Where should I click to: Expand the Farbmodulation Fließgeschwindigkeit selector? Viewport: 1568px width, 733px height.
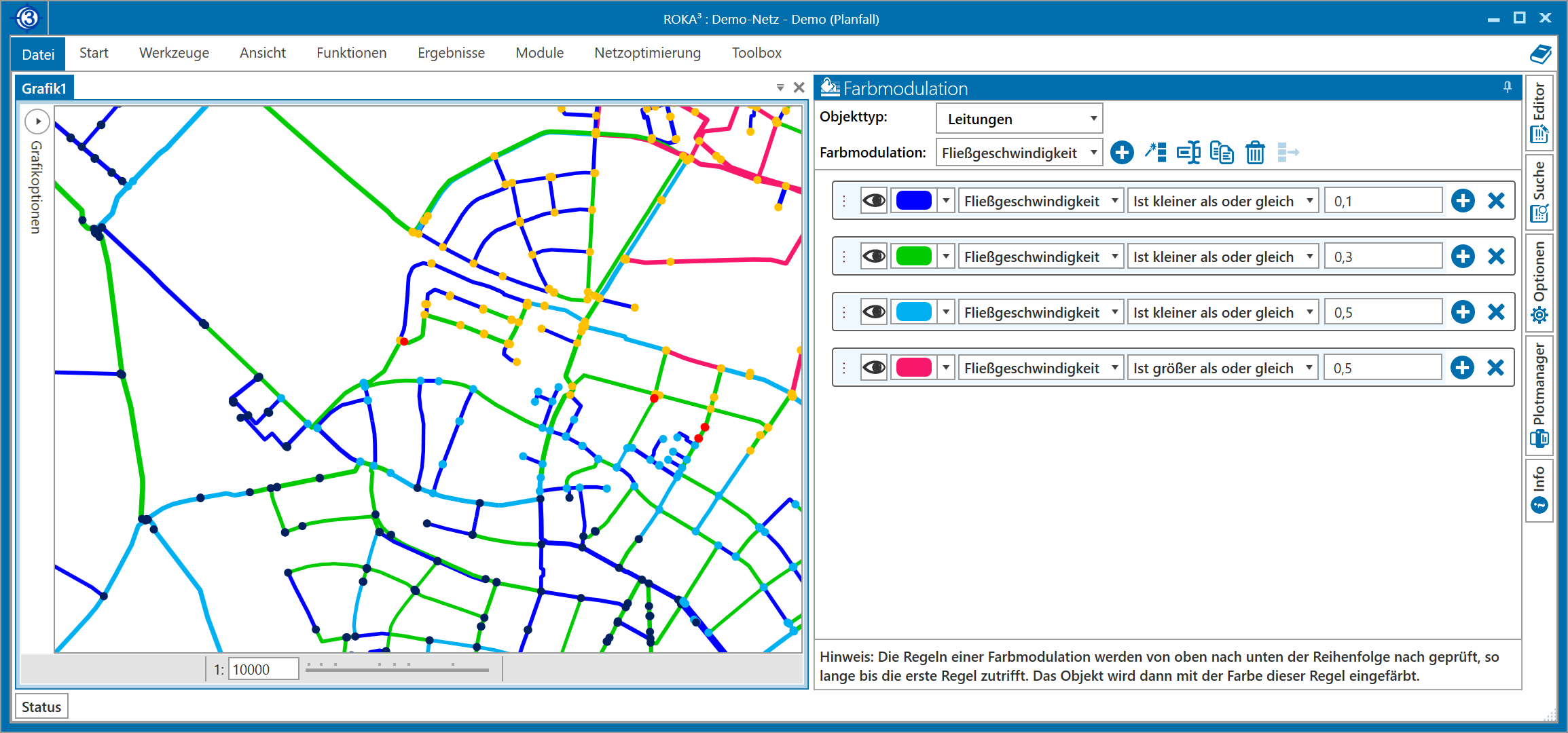(x=1019, y=153)
